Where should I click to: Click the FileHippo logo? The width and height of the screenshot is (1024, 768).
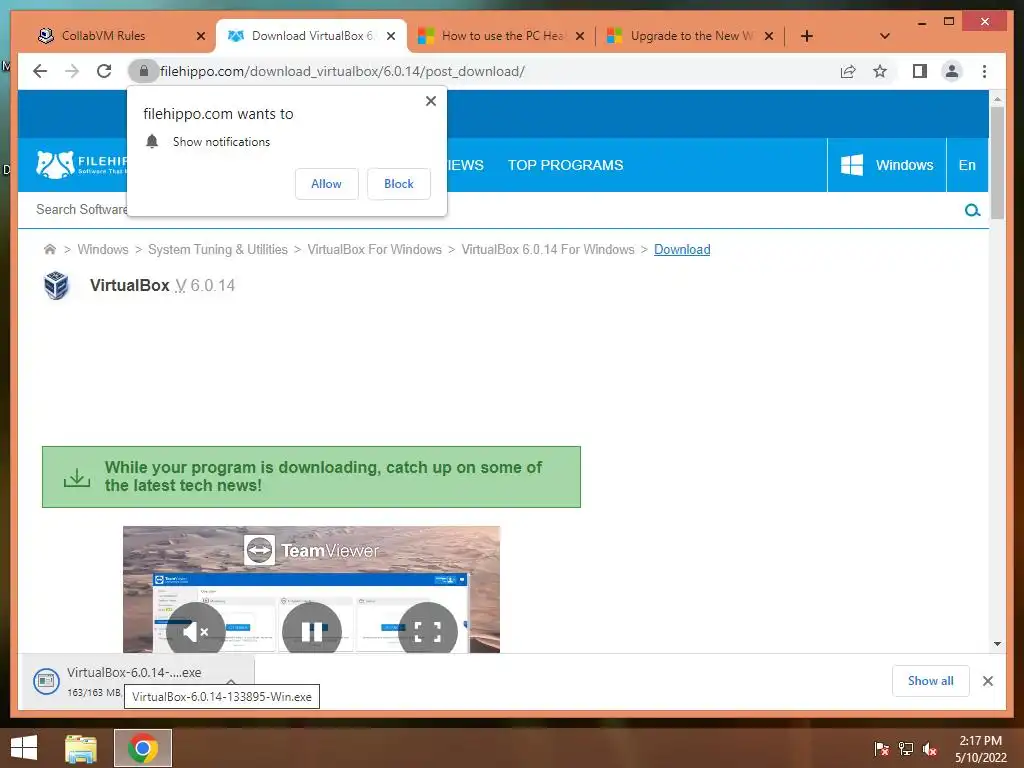tap(80, 165)
